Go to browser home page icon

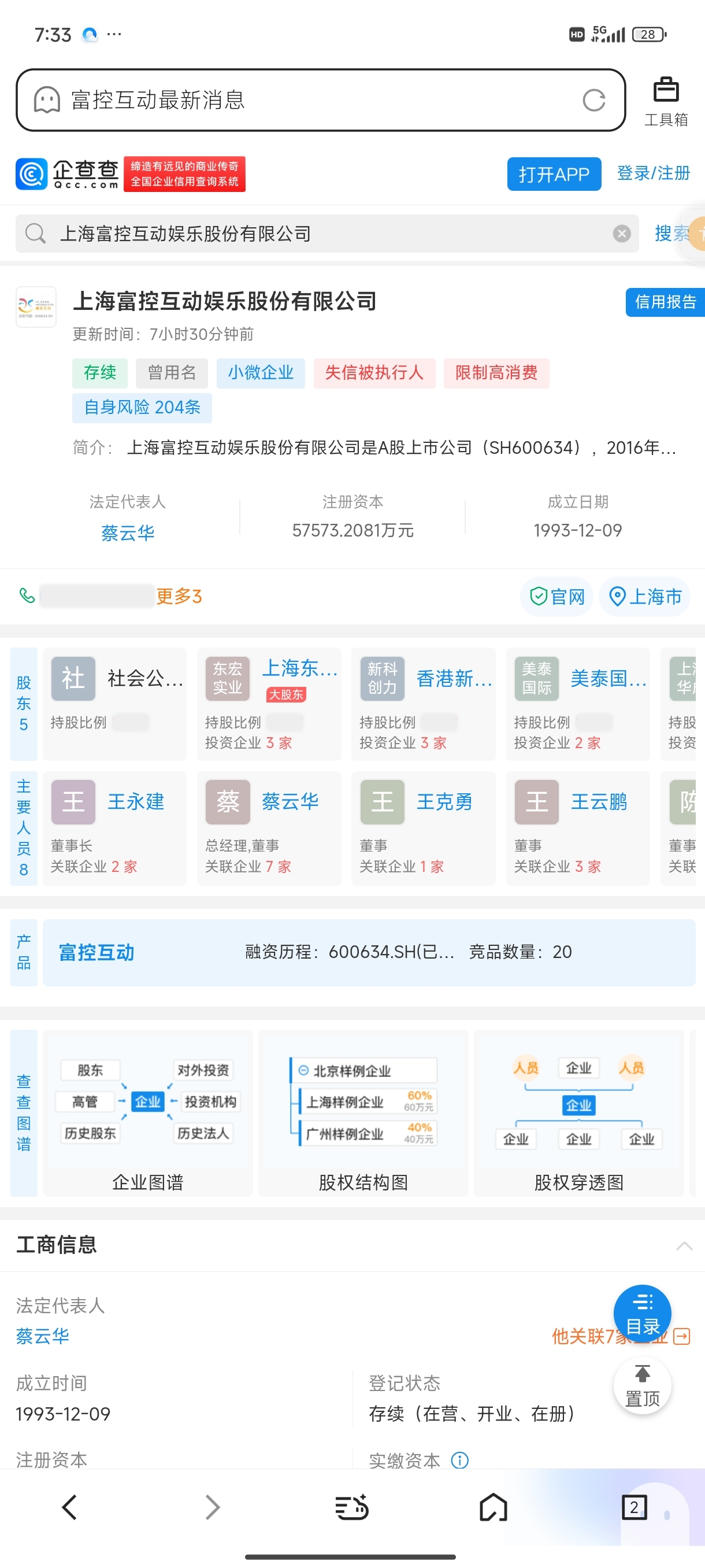coord(493,1507)
